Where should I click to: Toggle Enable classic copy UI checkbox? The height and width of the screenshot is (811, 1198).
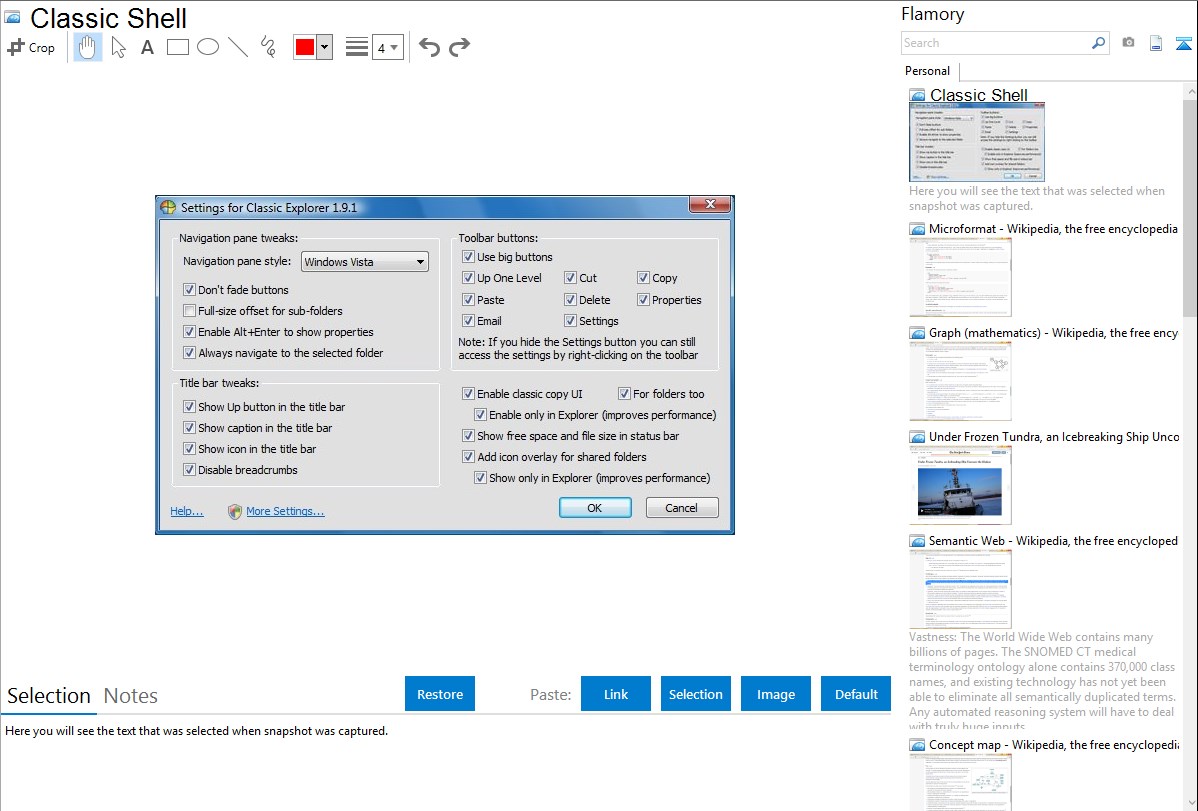pyautogui.click(x=468, y=394)
